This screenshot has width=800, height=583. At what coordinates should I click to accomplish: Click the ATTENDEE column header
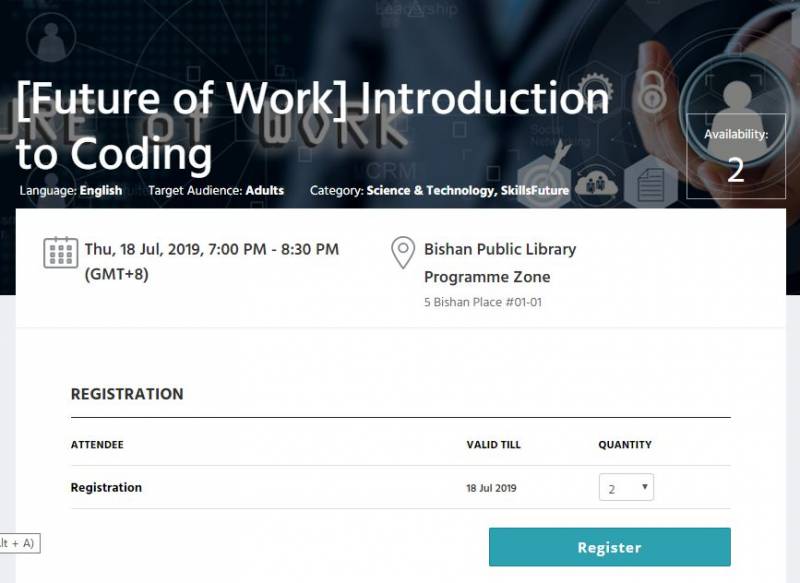click(x=97, y=444)
